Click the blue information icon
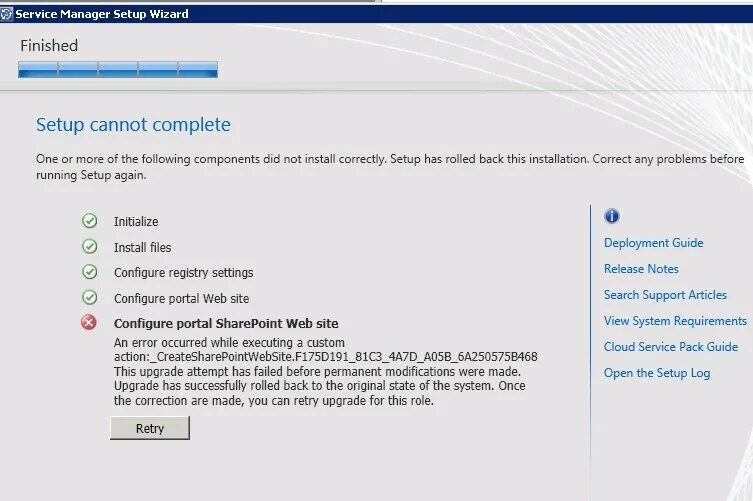This screenshot has height=501, width=753. point(611,216)
